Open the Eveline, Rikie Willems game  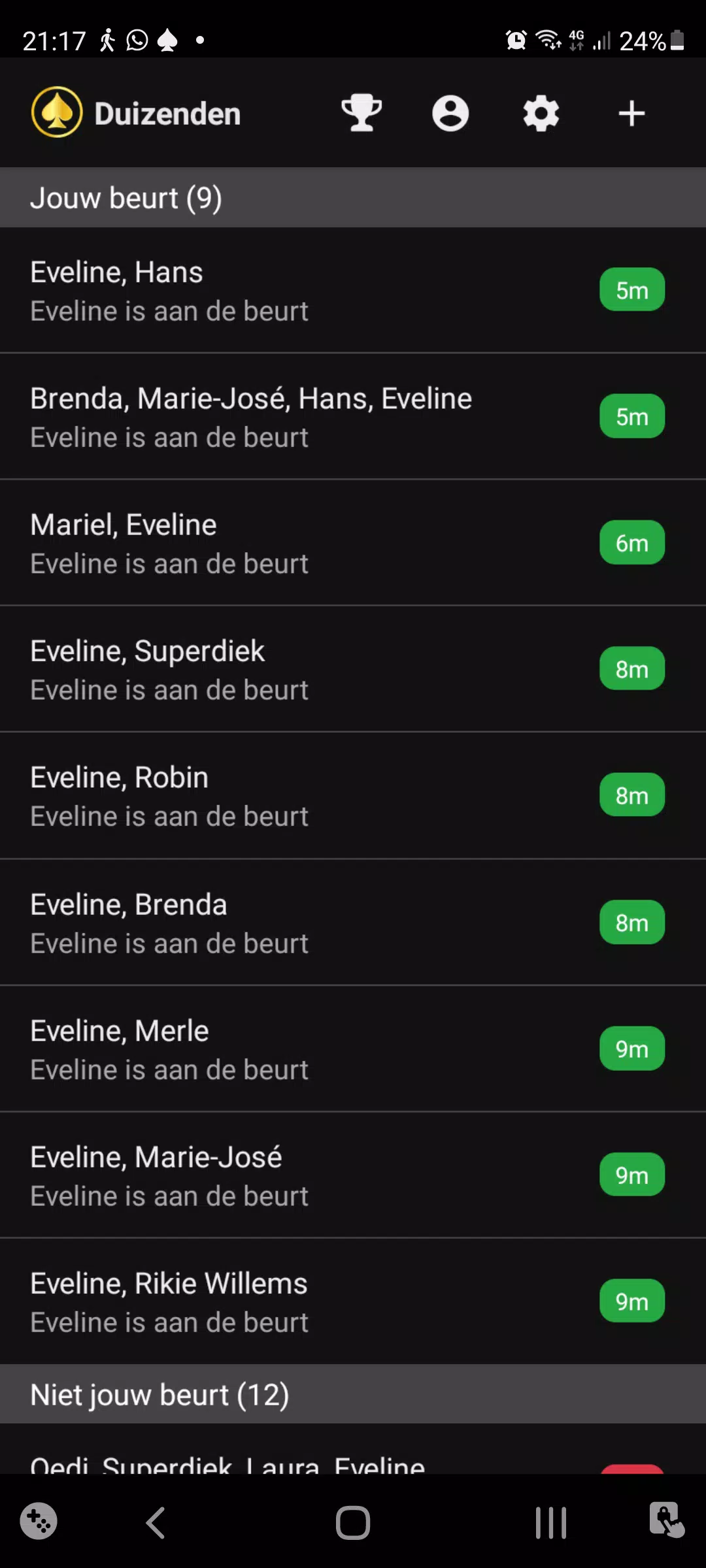pos(294,1301)
